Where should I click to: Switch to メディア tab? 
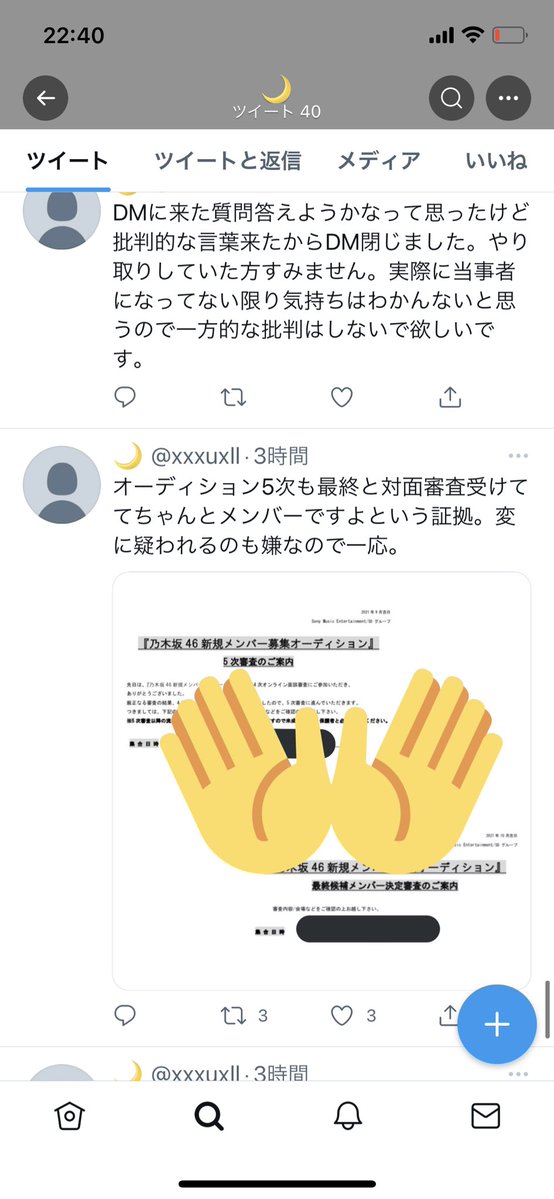coord(379,161)
